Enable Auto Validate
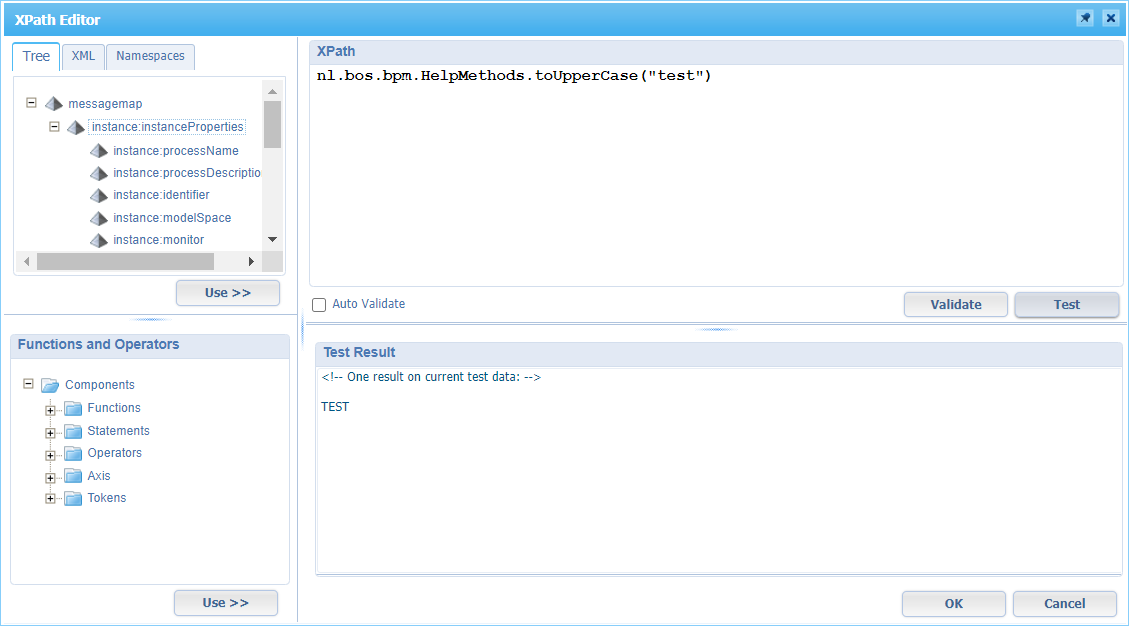Viewport: 1129px width, 626px height. 319,304
